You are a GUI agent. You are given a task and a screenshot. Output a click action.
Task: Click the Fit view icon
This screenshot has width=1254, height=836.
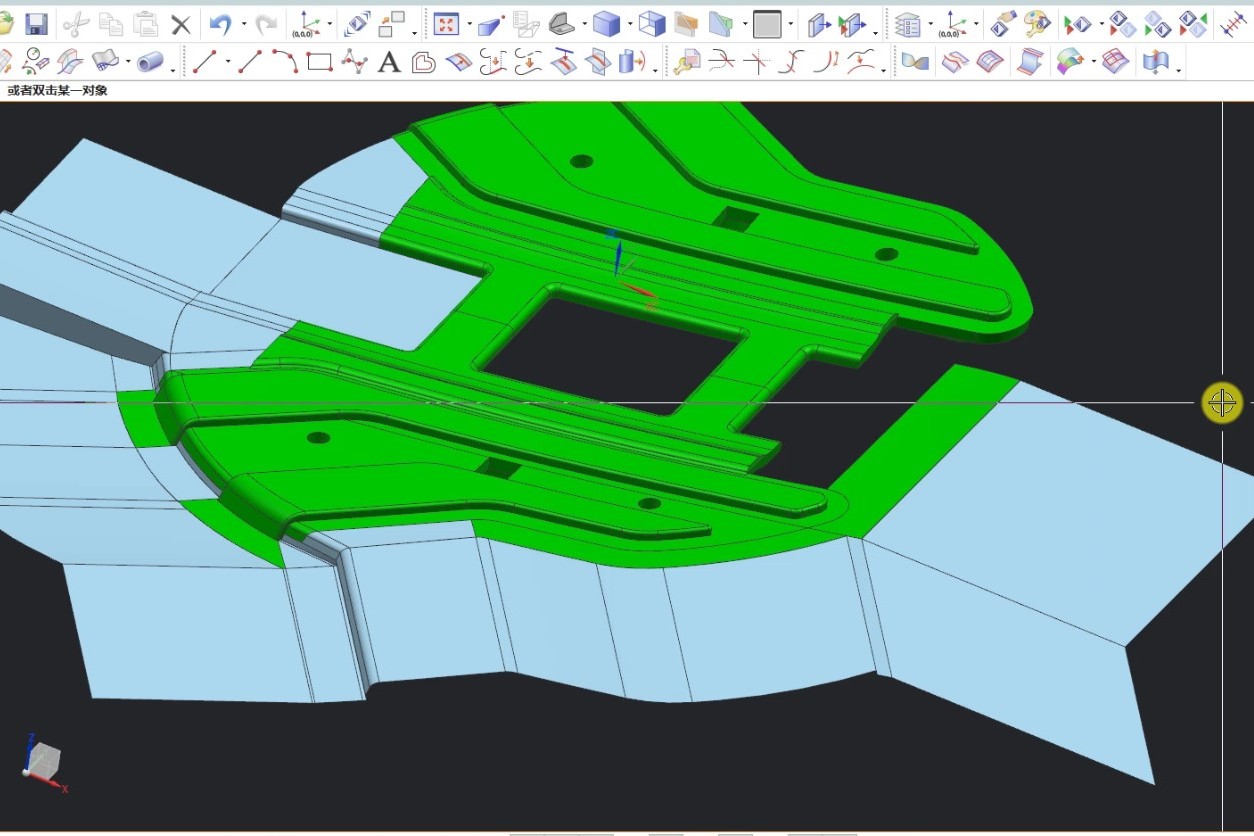(446, 24)
